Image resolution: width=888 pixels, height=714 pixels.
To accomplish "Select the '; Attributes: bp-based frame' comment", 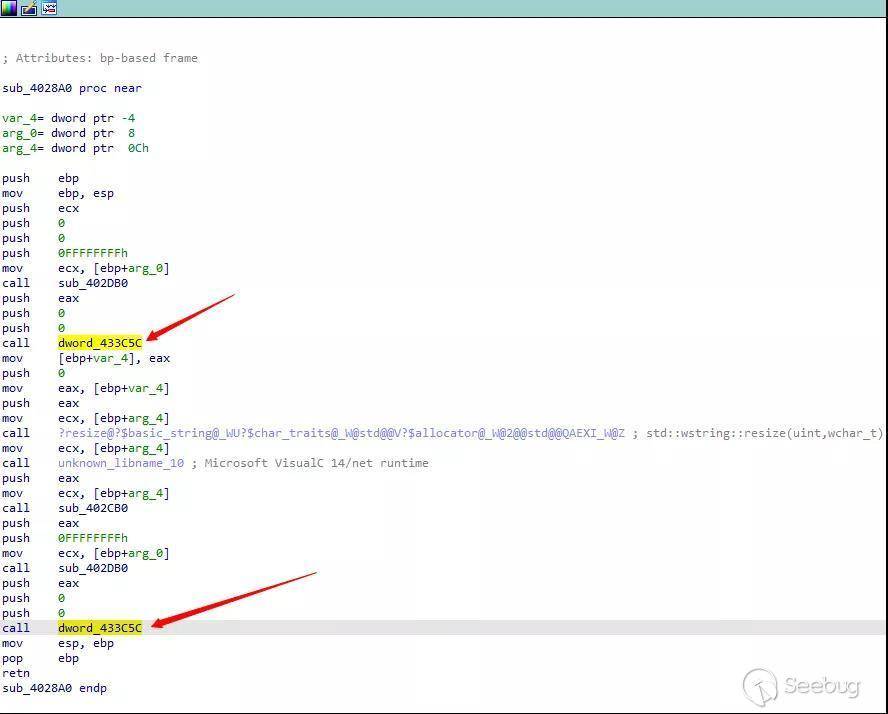I will (x=100, y=58).
